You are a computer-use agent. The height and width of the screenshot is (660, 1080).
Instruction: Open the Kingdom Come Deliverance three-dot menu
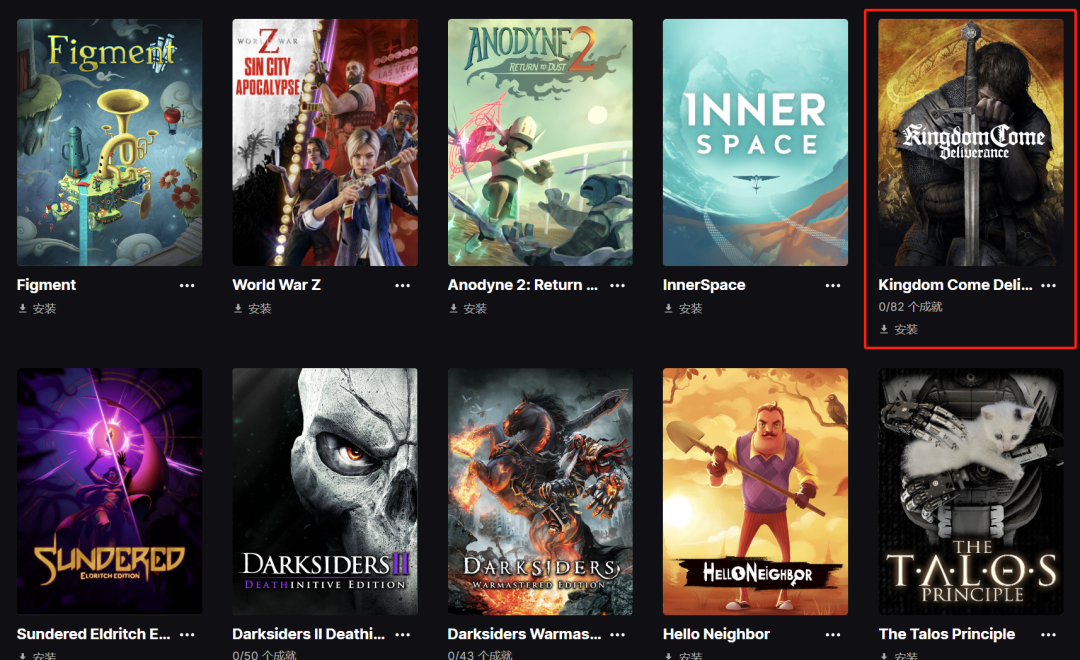click(1048, 285)
